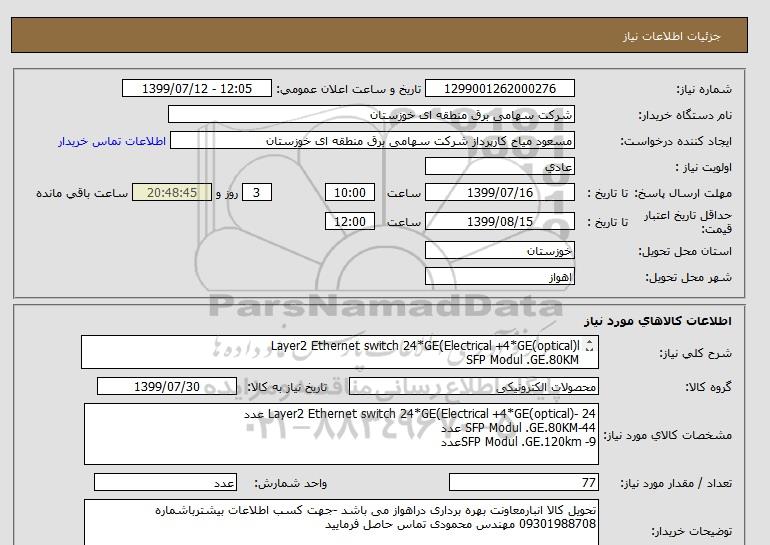Image resolution: width=770 pixels, height=545 pixels.
Task: Click the price validity date 1399/08/15
Action: pyautogui.click(x=500, y=221)
